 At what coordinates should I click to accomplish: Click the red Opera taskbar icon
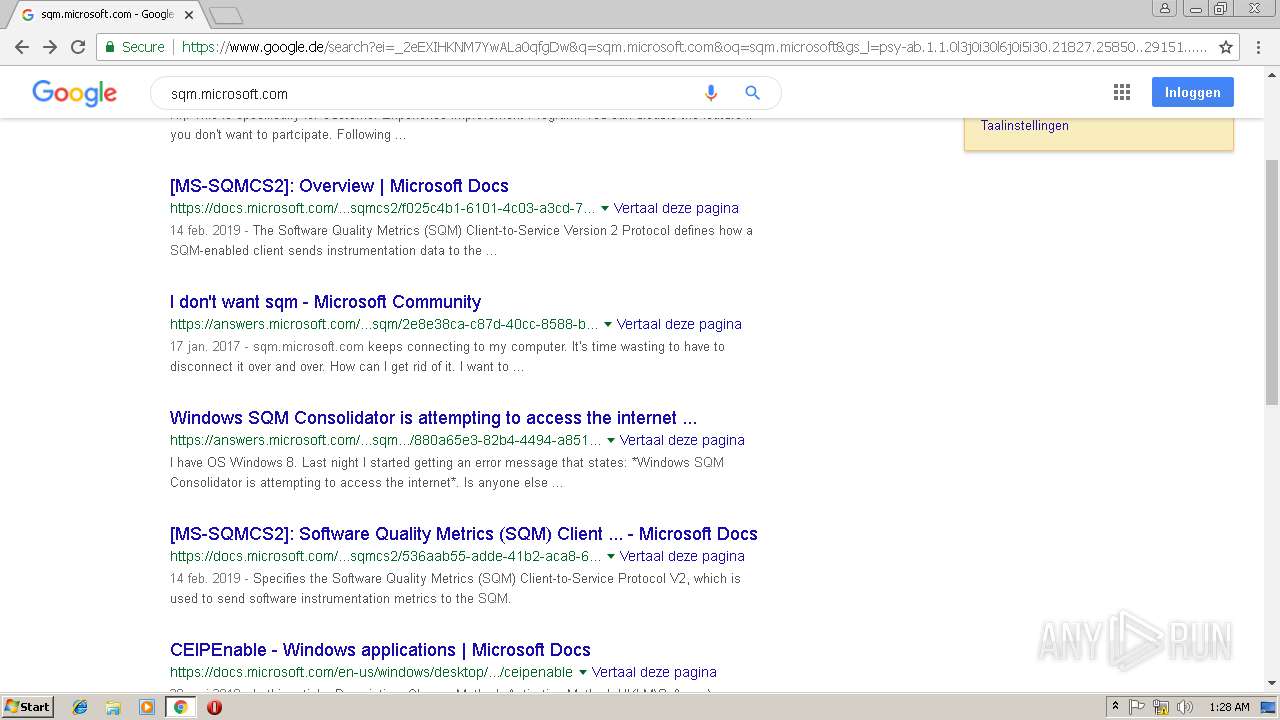214,707
